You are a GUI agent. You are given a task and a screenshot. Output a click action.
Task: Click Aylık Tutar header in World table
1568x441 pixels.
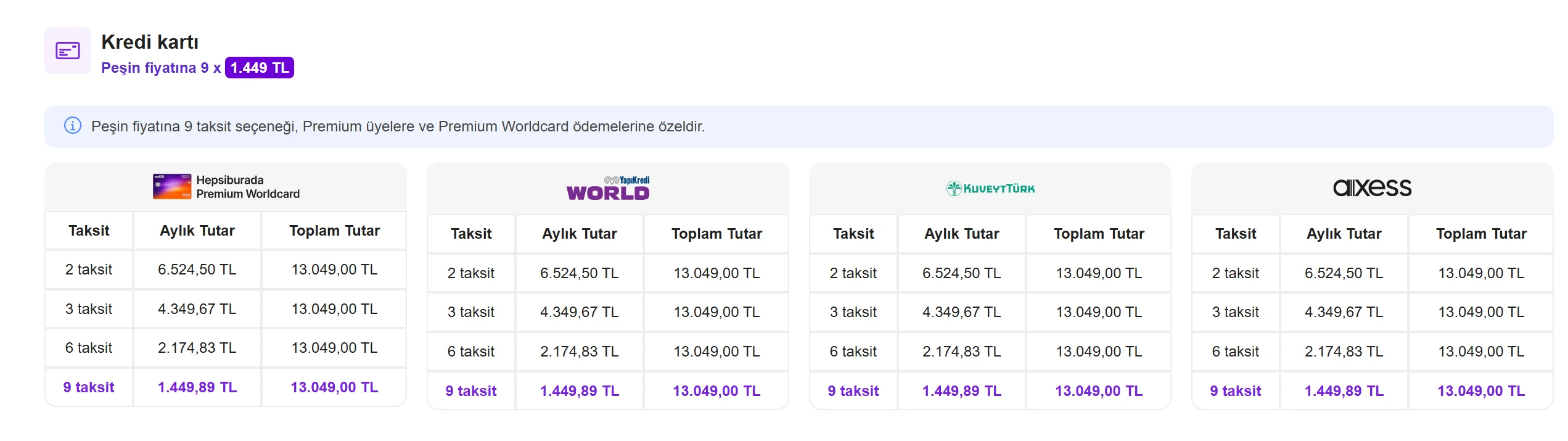coord(580,234)
